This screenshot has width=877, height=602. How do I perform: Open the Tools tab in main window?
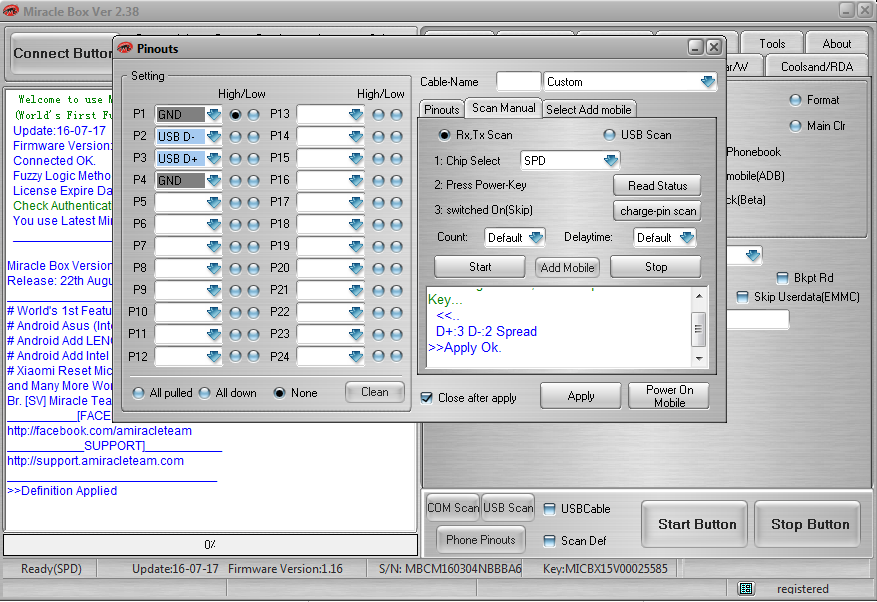[x=772, y=44]
